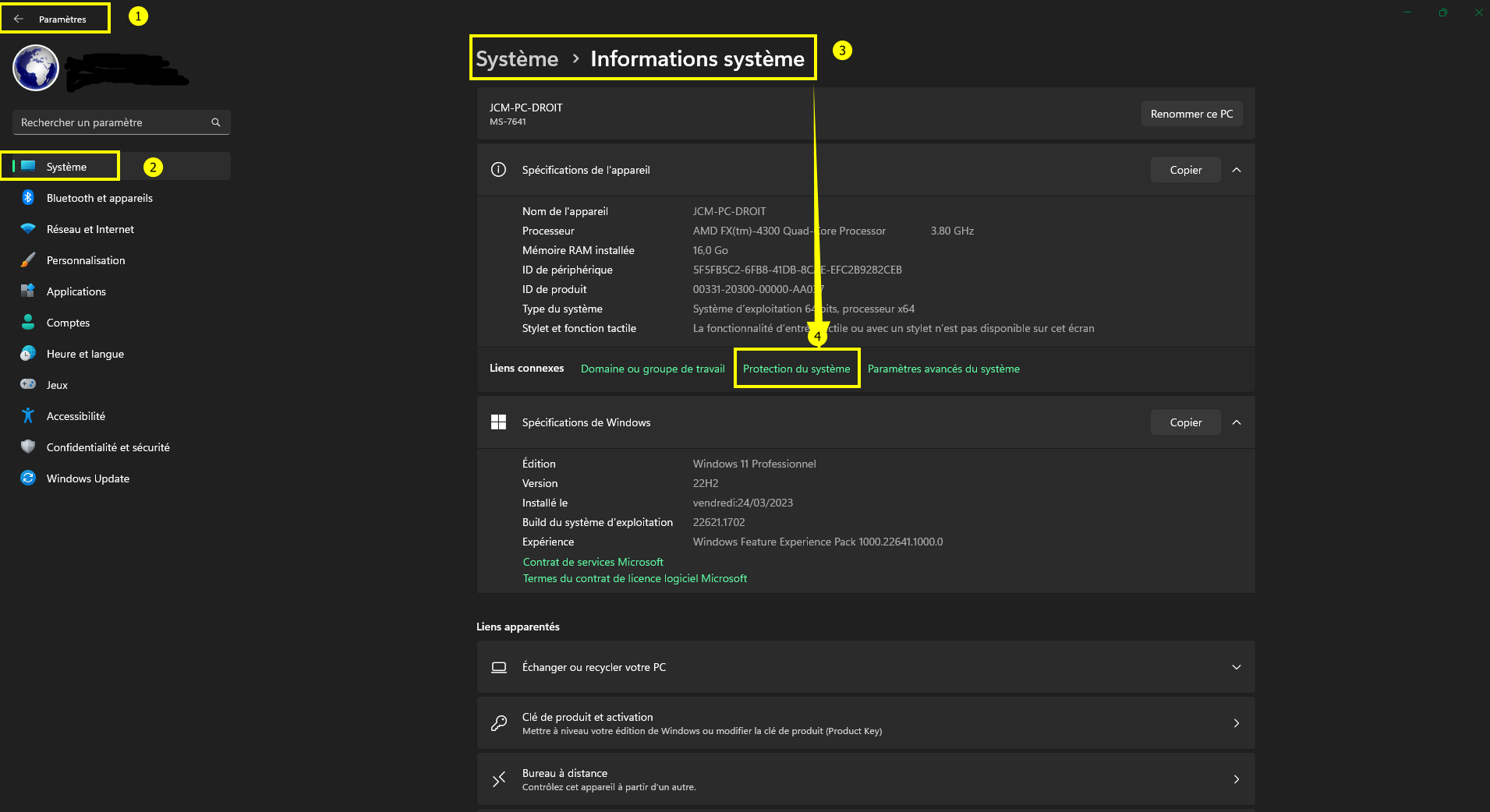The width and height of the screenshot is (1490, 812).
Task: Open the Jeux gamepad icon
Action: (x=28, y=384)
